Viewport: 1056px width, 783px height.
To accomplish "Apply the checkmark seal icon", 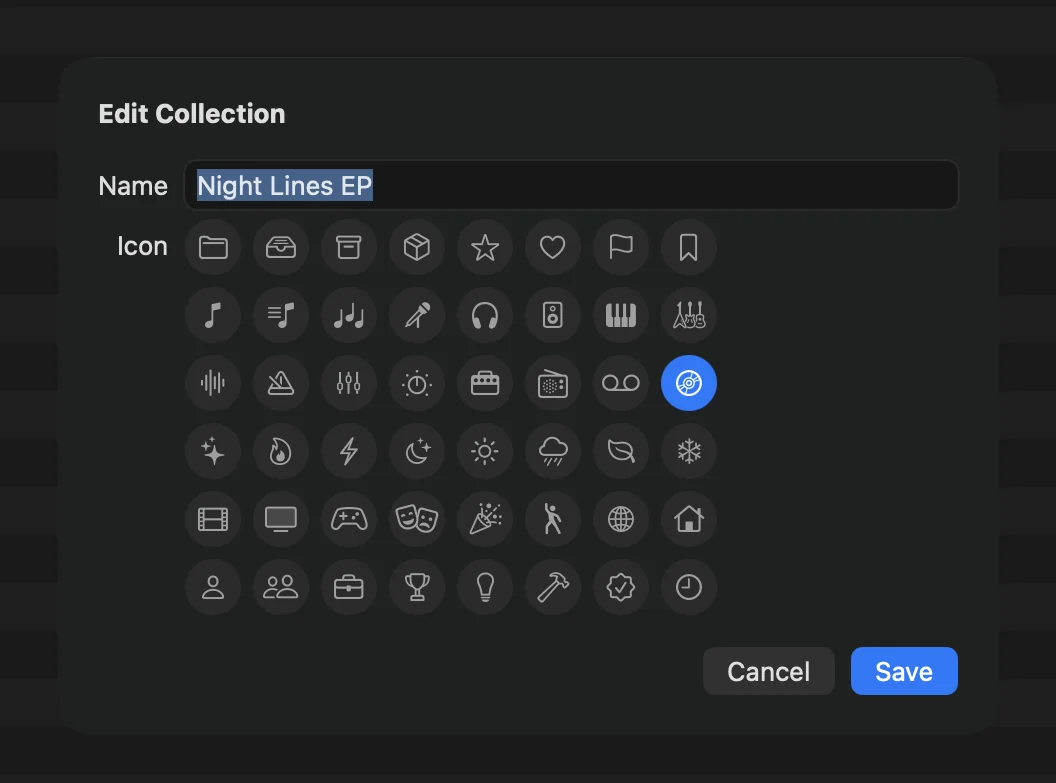I will [x=621, y=587].
